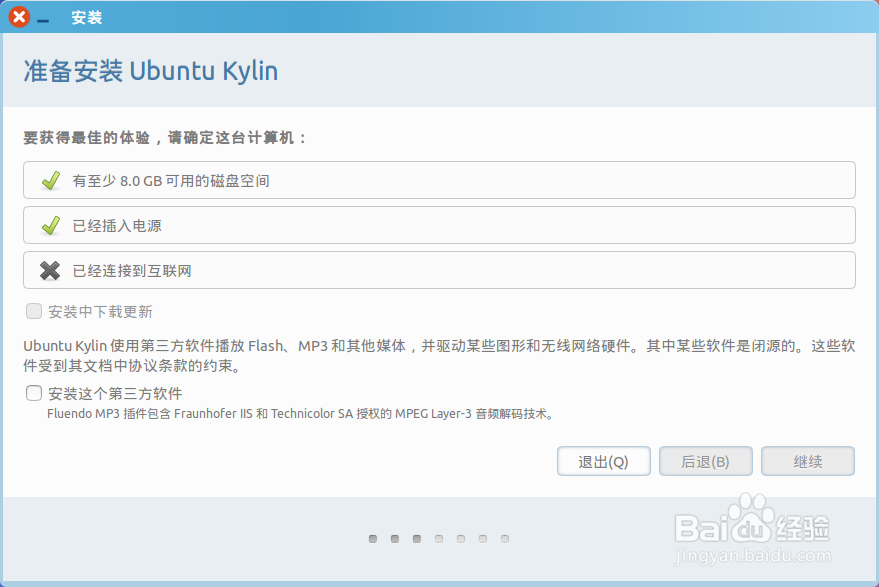Close the installer window with the red button
The width and height of the screenshot is (879, 587).
pyautogui.click(x=17, y=17)
